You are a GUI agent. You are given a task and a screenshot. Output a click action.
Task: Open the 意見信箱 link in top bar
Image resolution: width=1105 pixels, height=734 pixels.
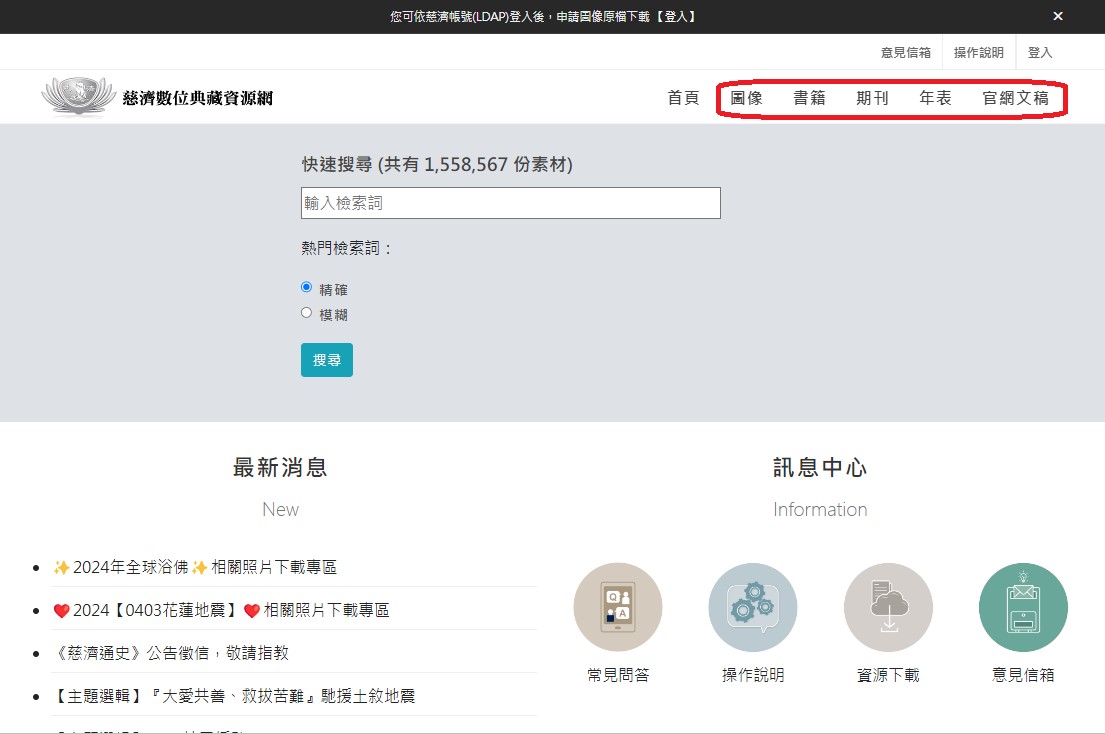906,53
